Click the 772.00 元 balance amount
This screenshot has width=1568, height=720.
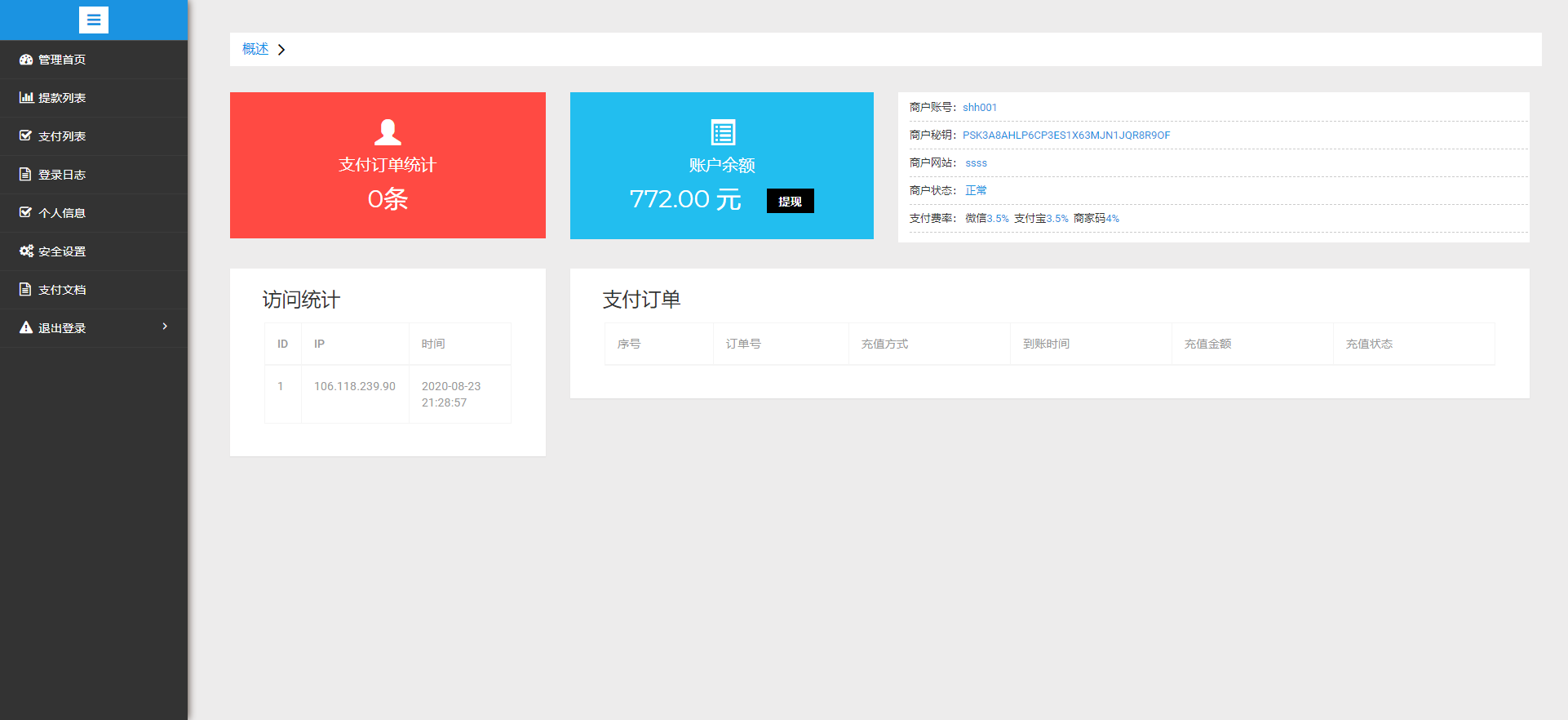tap(685, 199)
